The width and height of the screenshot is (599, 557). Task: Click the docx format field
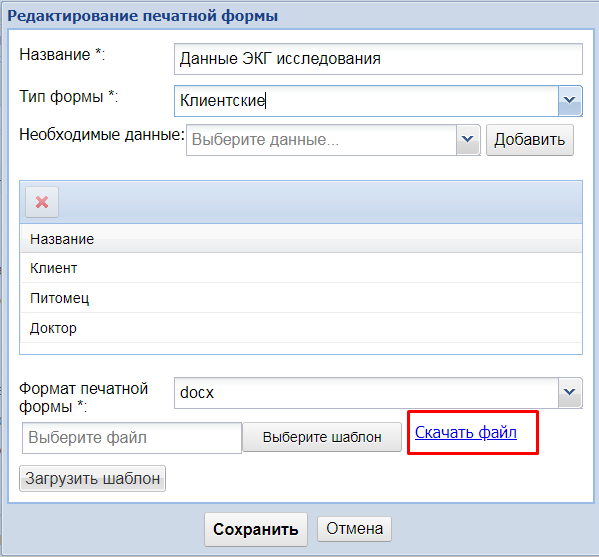point(366,393)
